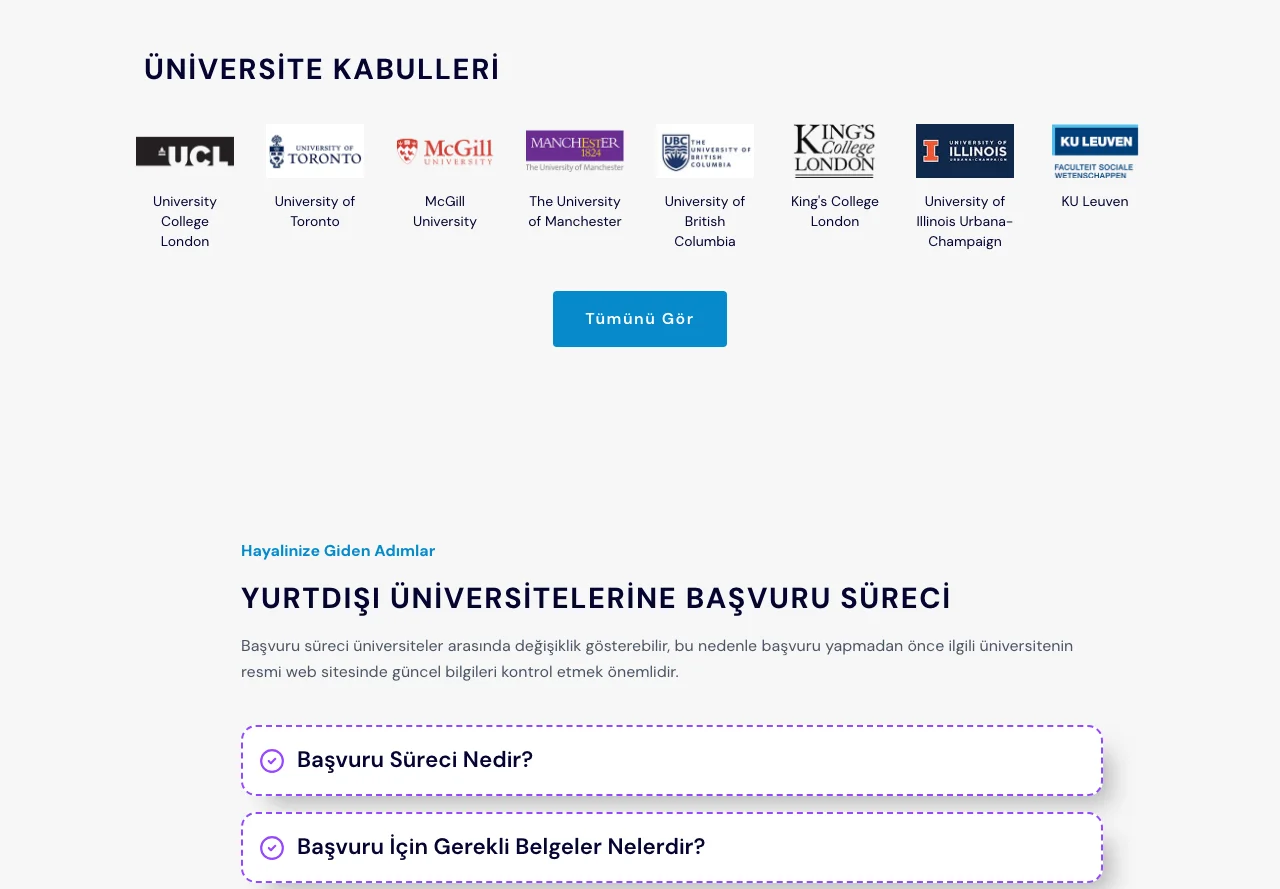1280x889 pixels.
Task: Expand the Başvuru Süreci Nedir? accordion
Action: [672, 761]
